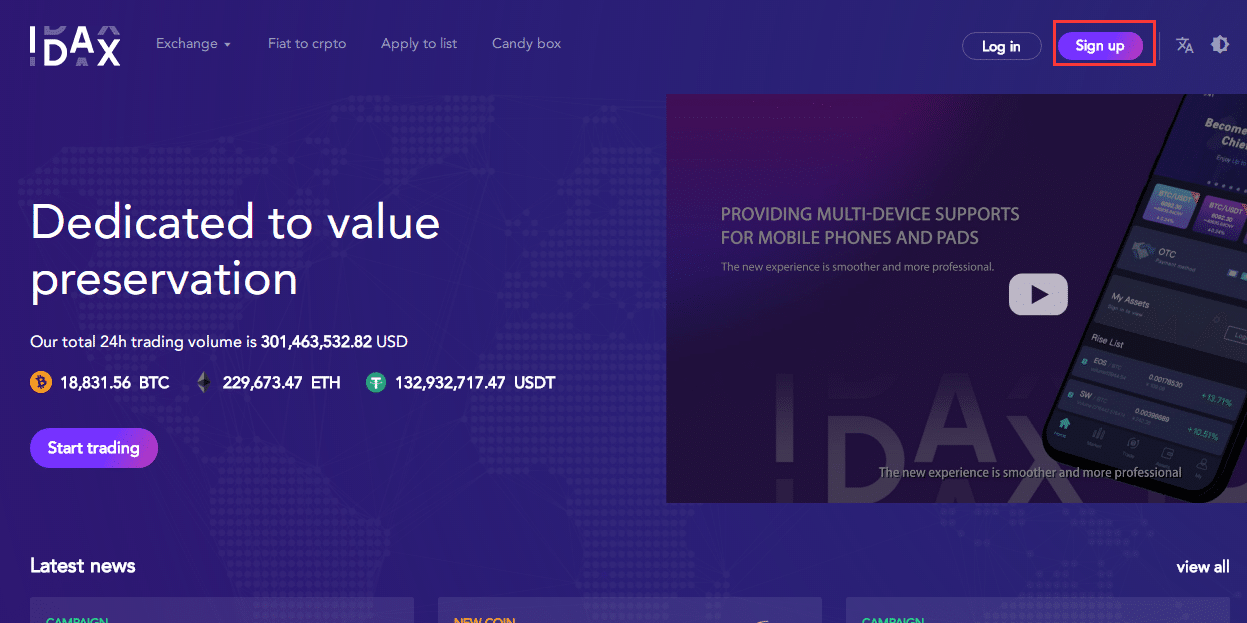Open the first CAMPAIGN news card

222,610
